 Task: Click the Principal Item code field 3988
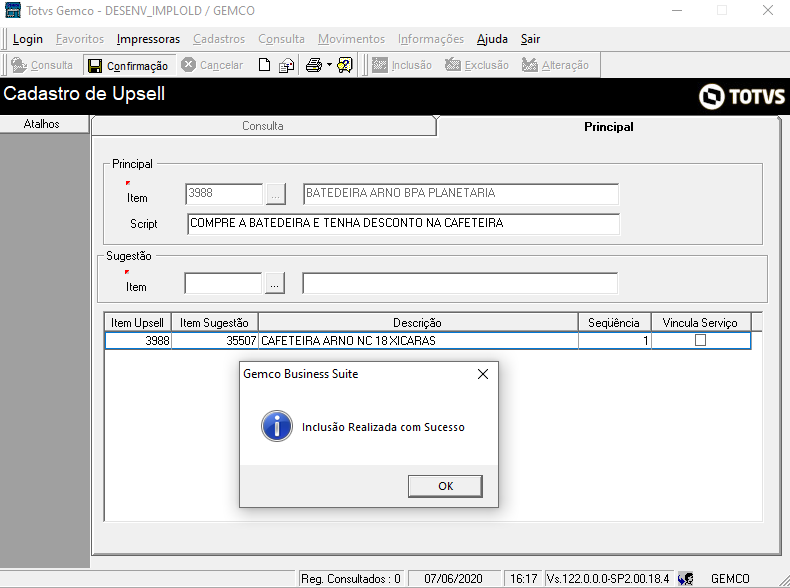coord(224,194)
